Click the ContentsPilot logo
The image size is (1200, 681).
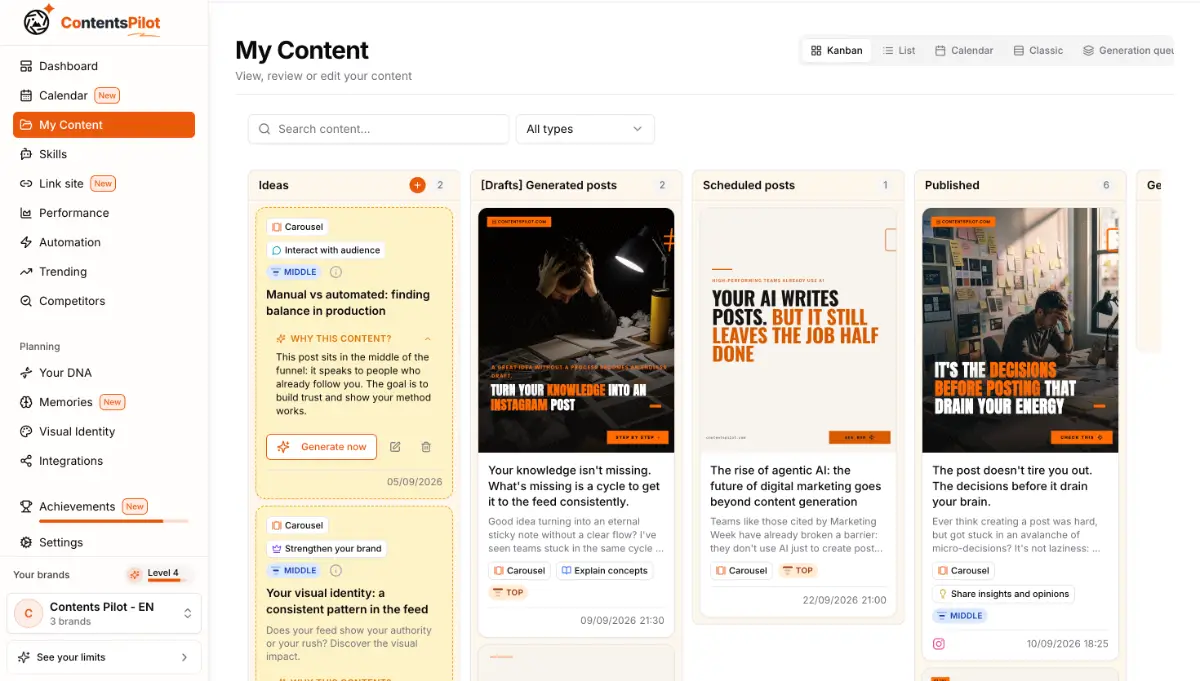point(92,22)
